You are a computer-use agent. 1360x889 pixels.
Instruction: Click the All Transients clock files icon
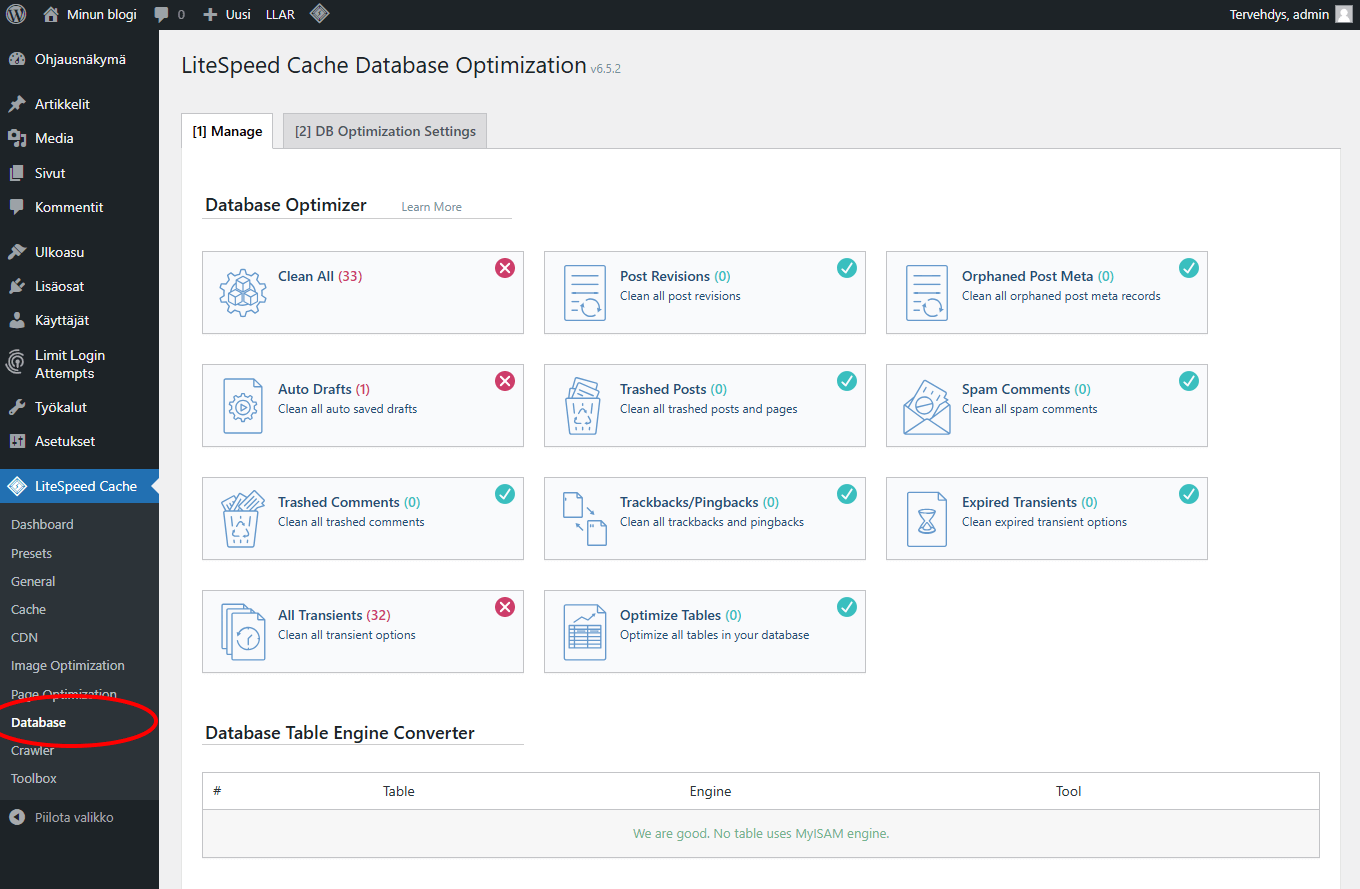pyautogui.click(x=243, y=632)
